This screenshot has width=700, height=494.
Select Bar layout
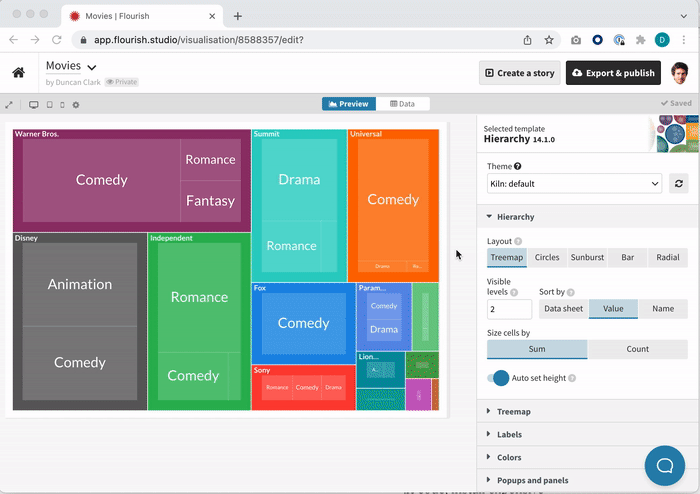627,257
